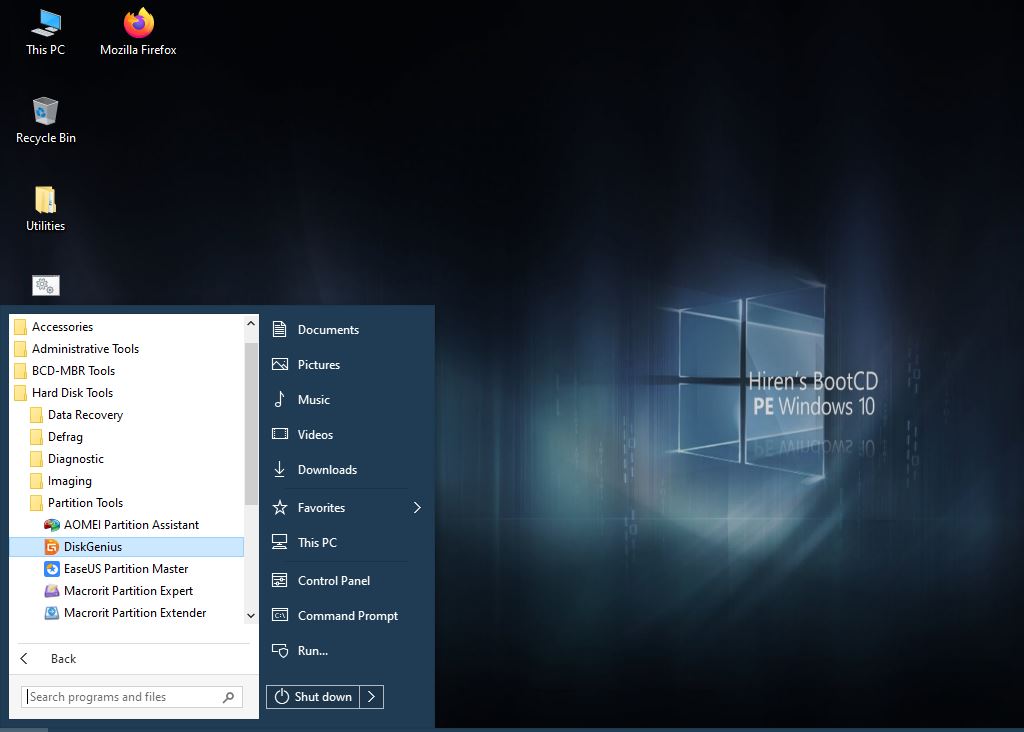Click the programs list scroll down arrow
The height and width of the screenshot is (732, 1024).
251,616
